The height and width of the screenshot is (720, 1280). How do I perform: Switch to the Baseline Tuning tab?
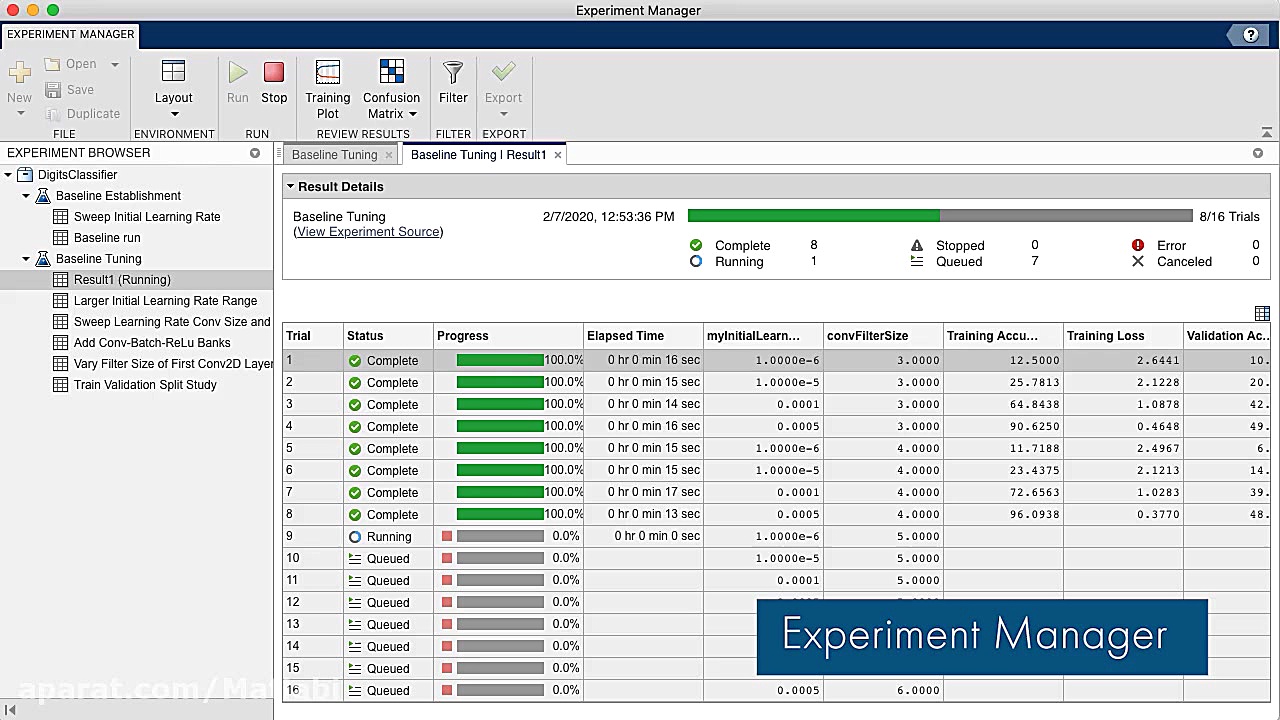[334, 155]
